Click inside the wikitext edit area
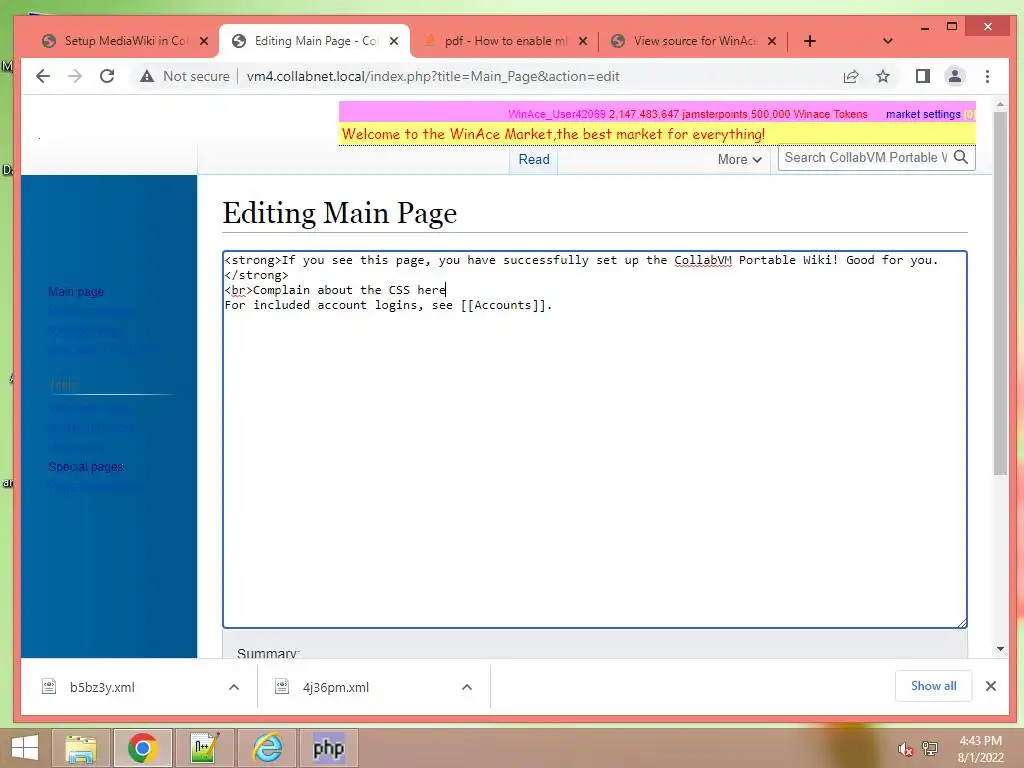Image resolution: width=1024 pixels, height=768 pixels. point(594,439)
